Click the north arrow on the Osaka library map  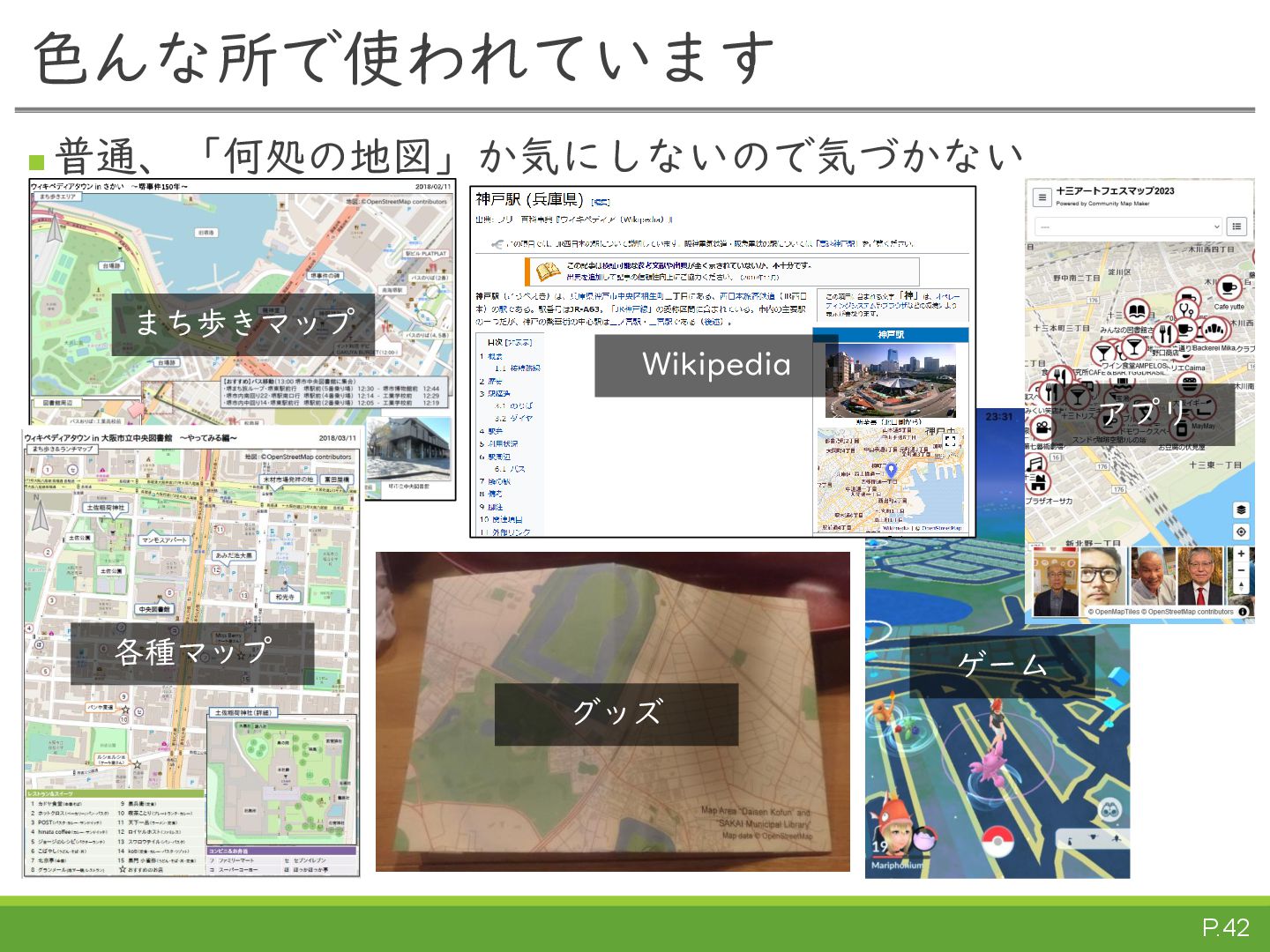(40, 513)
